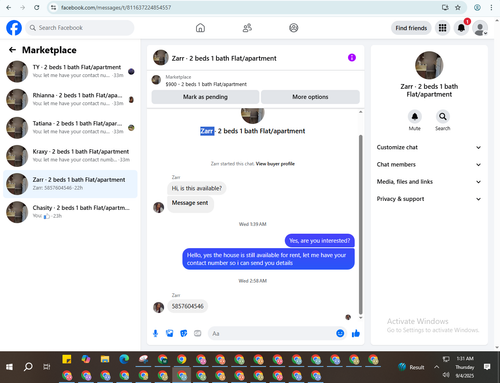
Task: Click the browser address bar URL
Action: (x=116, y=7)
